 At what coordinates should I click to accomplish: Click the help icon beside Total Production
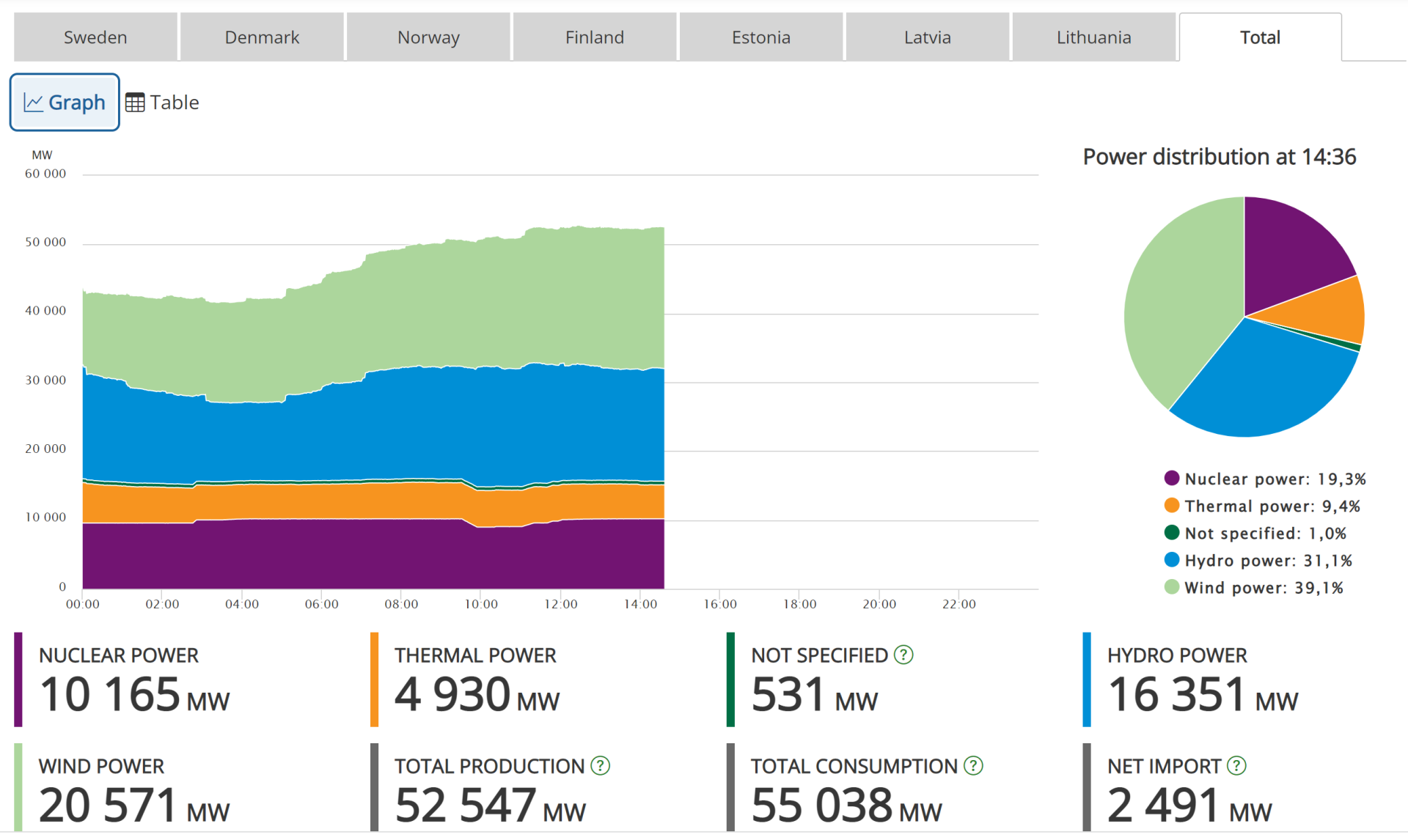coord(600,766)
